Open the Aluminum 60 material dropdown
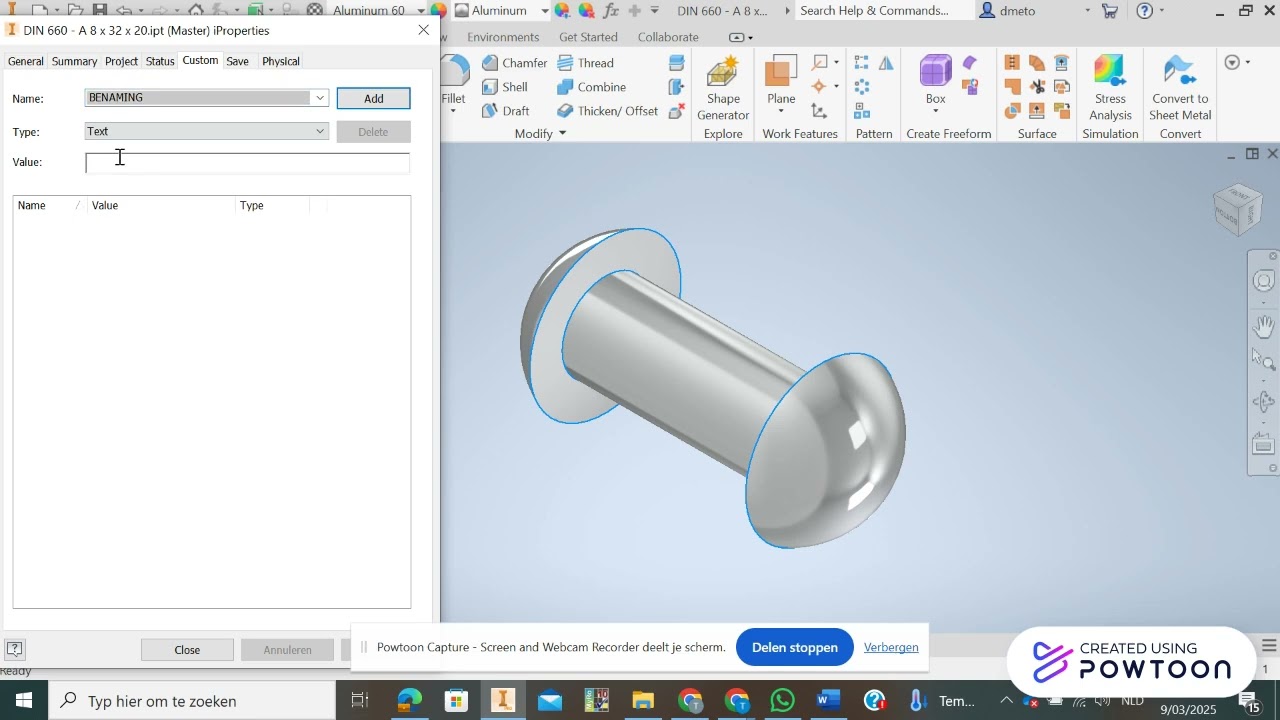1280x720 pixels. click(x=421, y=11)
